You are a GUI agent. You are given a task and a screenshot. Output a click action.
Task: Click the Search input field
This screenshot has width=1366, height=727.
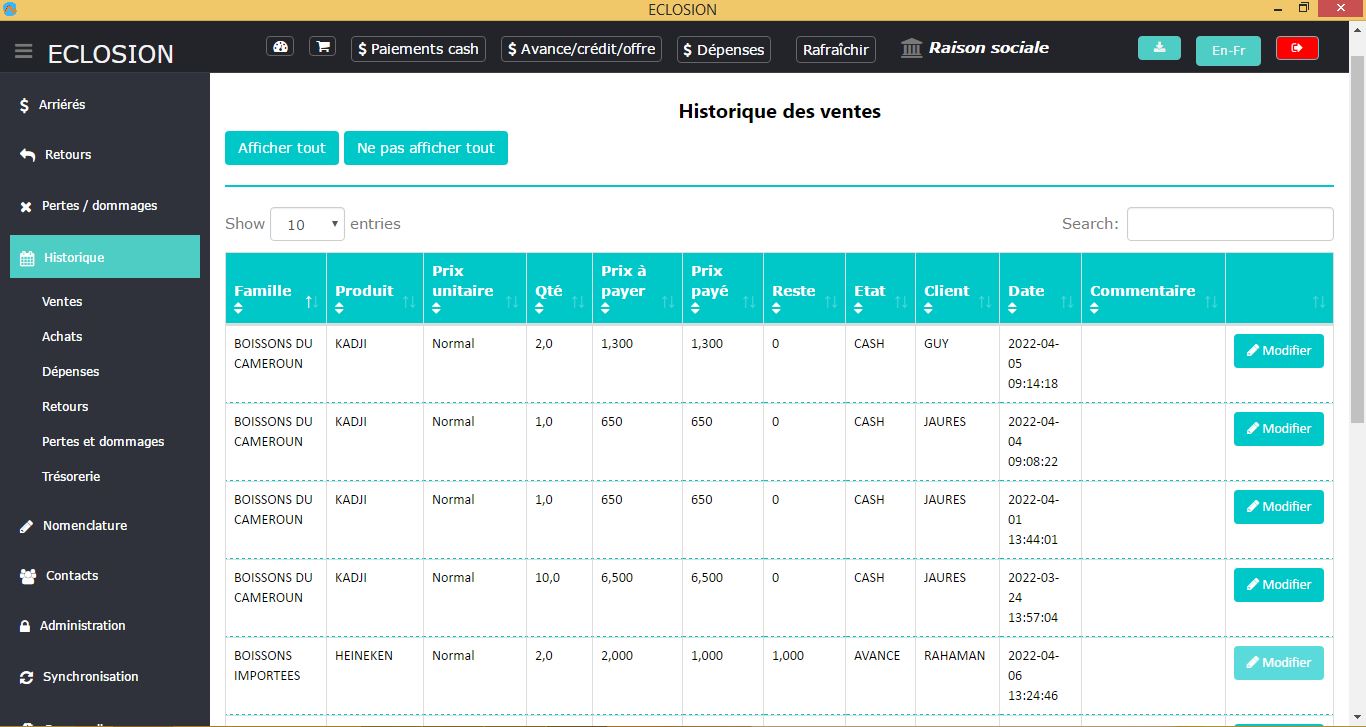pyautogui.click(x=1229, y=224)
